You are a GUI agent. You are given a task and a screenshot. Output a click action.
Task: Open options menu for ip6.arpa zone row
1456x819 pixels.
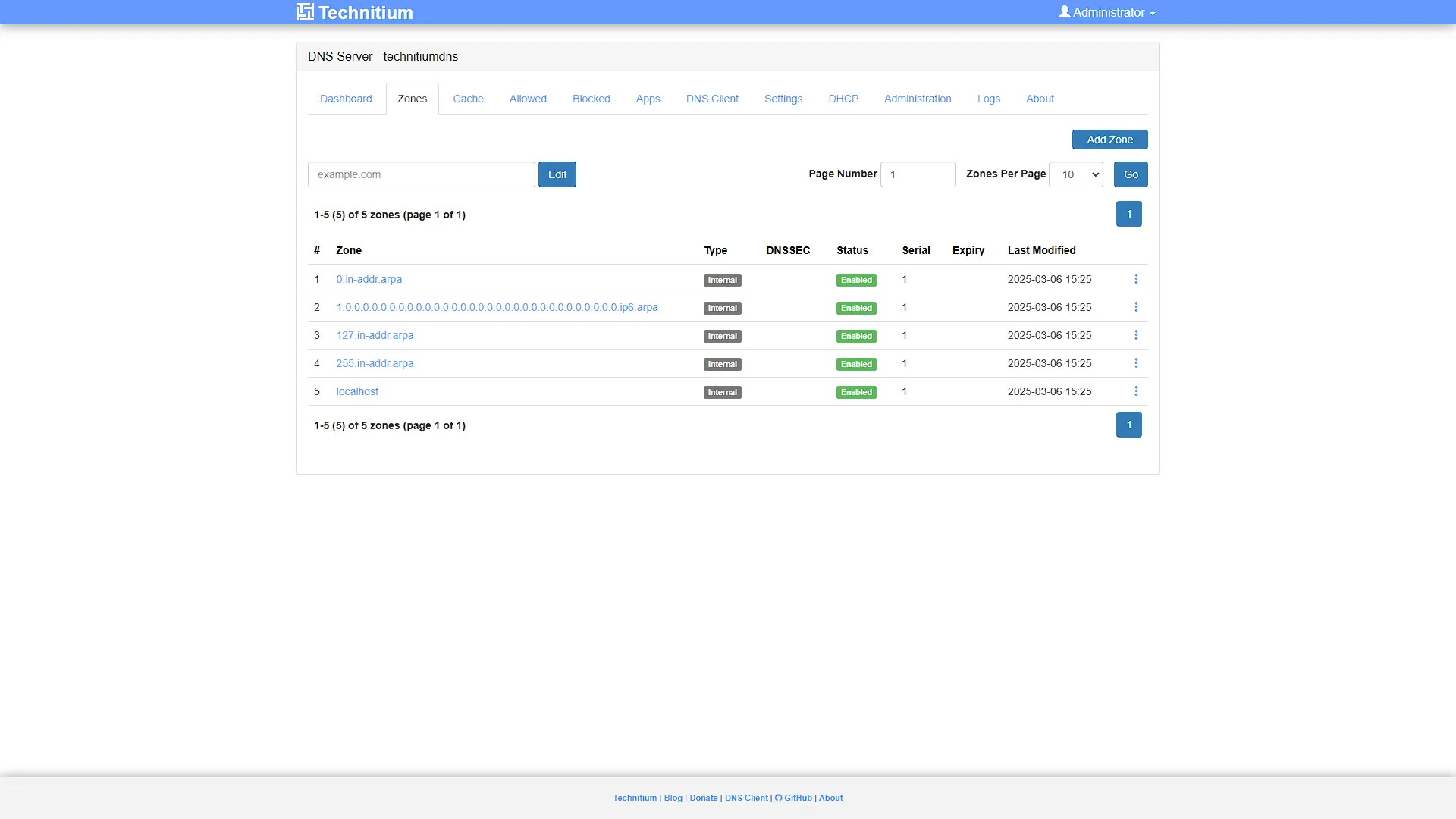pyautogui.click(x=1136, y=307)
